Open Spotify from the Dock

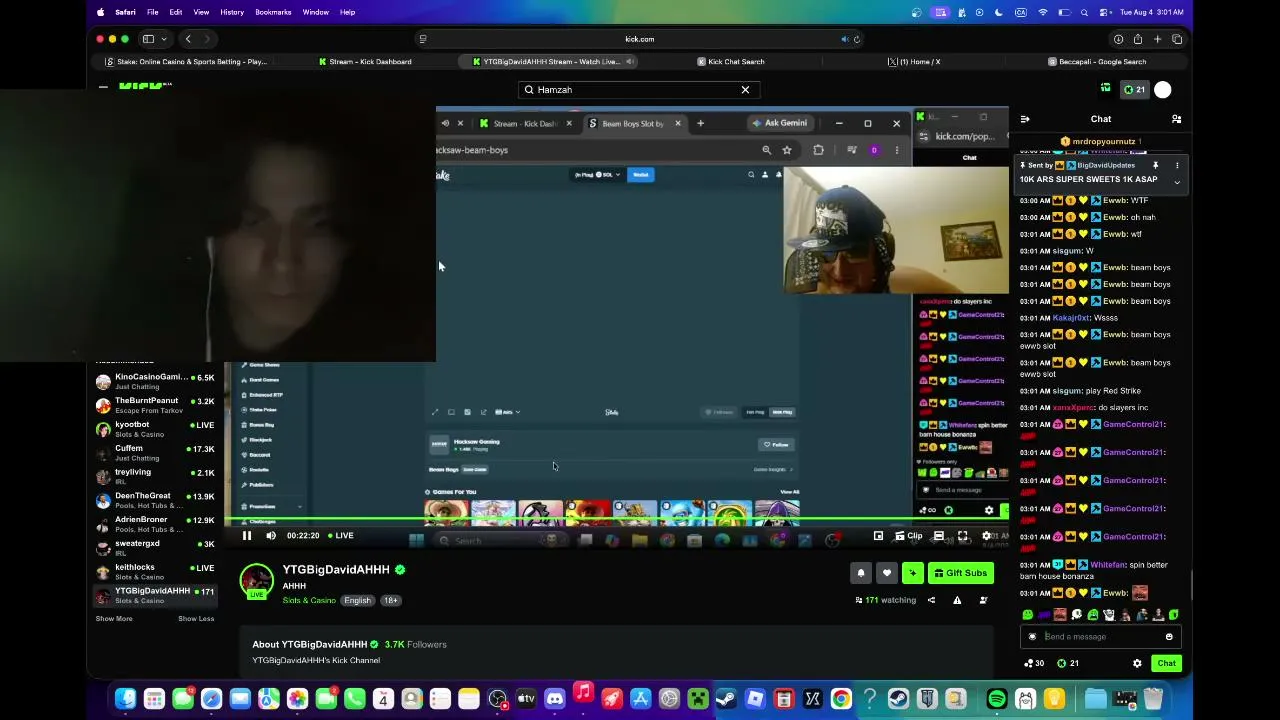(997, 699)
